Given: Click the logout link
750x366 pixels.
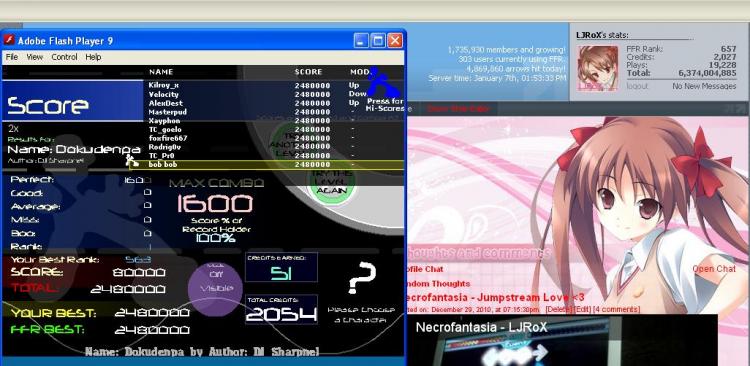Looking at the screenshot, I should tap(638, 86).
